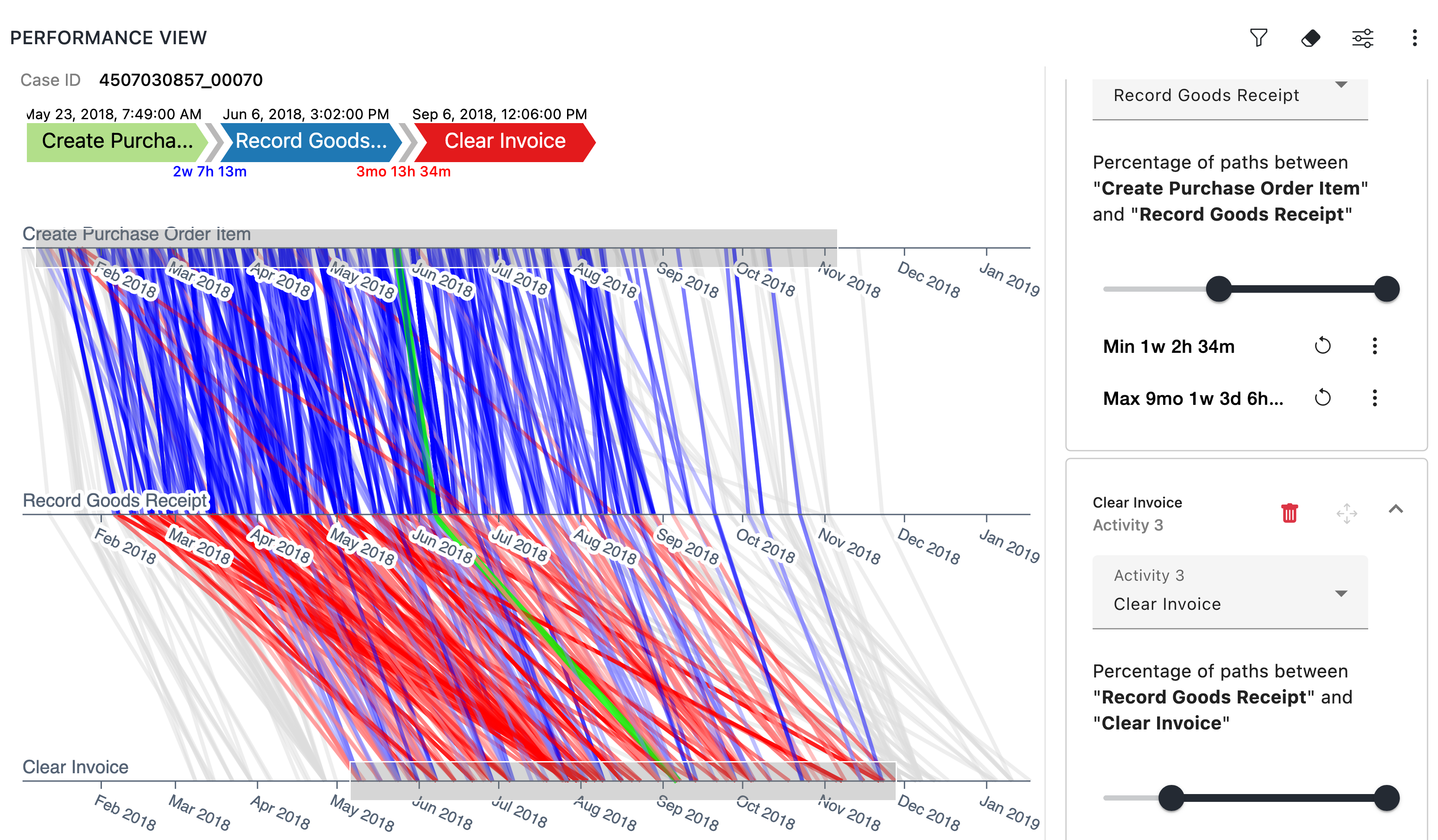1438x840 pixels.
Task: Open the sliders settings icon
Action: (1363, 38)
